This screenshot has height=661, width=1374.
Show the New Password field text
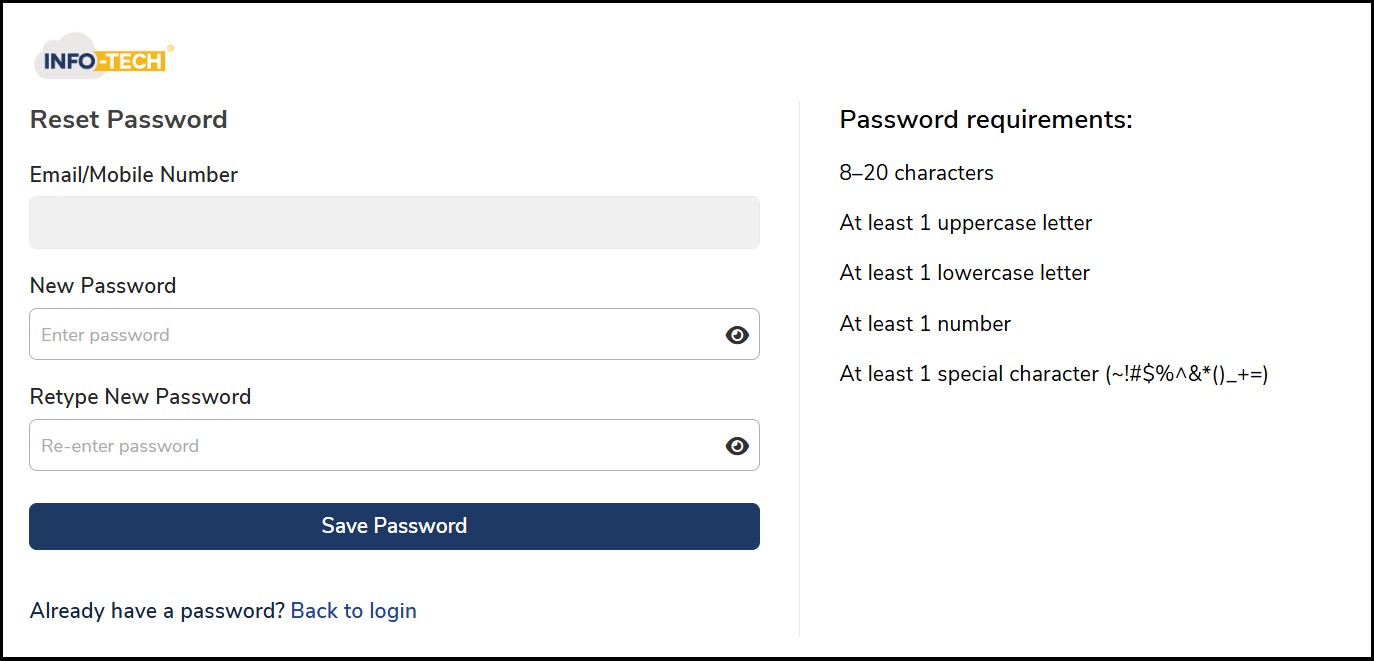[737, 335]
